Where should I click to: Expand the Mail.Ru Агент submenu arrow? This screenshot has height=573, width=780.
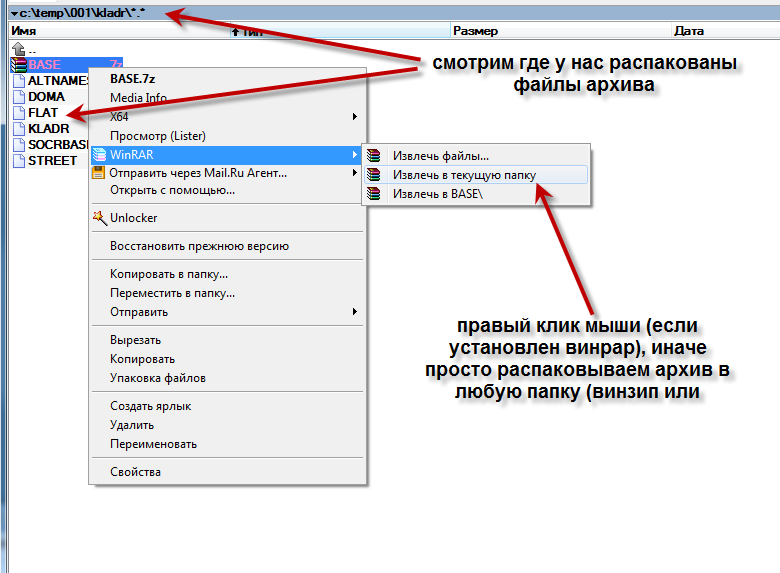(x=354, y=173)
